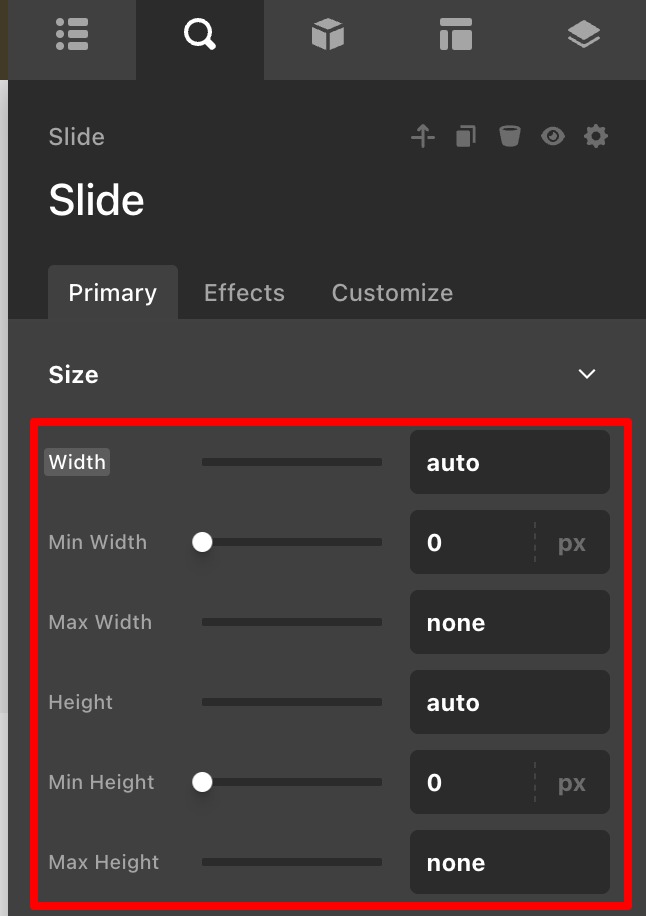
Task: Open the Elements cube icon
Action: pos(327,35)
